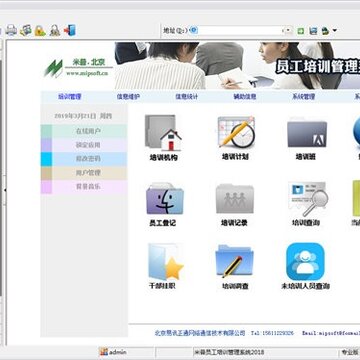Open the 培训班 dark folder icon

pos(307,133)
